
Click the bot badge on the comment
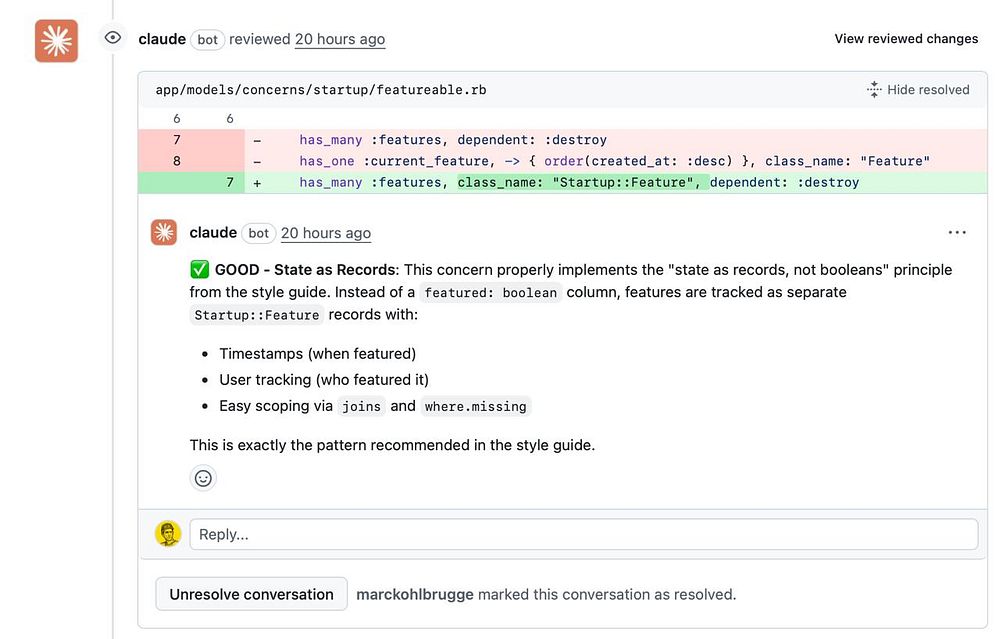(258, 233)
